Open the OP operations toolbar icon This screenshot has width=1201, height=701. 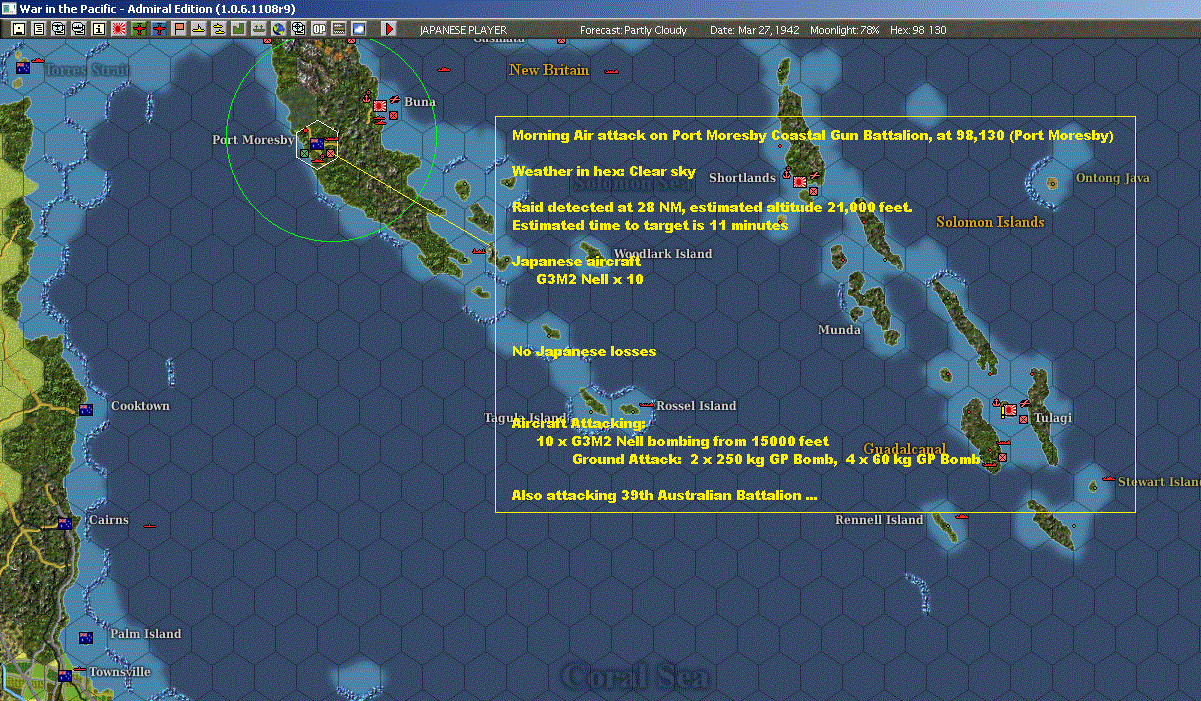click(x=319, y=29)
